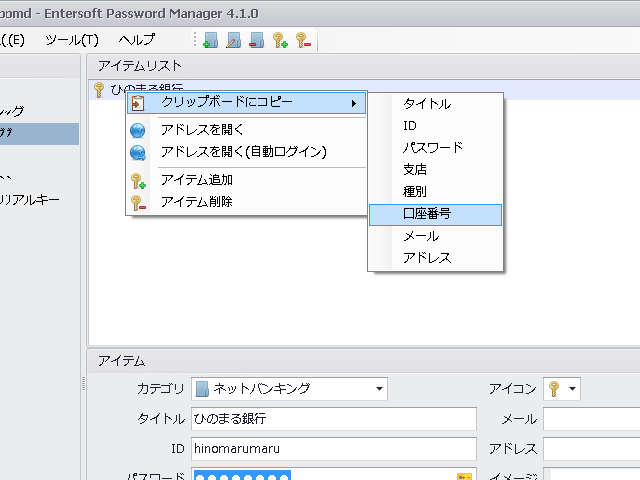Click the masked パスワード field
This screenshot has height=480, width=640.
tap(333, 474)
